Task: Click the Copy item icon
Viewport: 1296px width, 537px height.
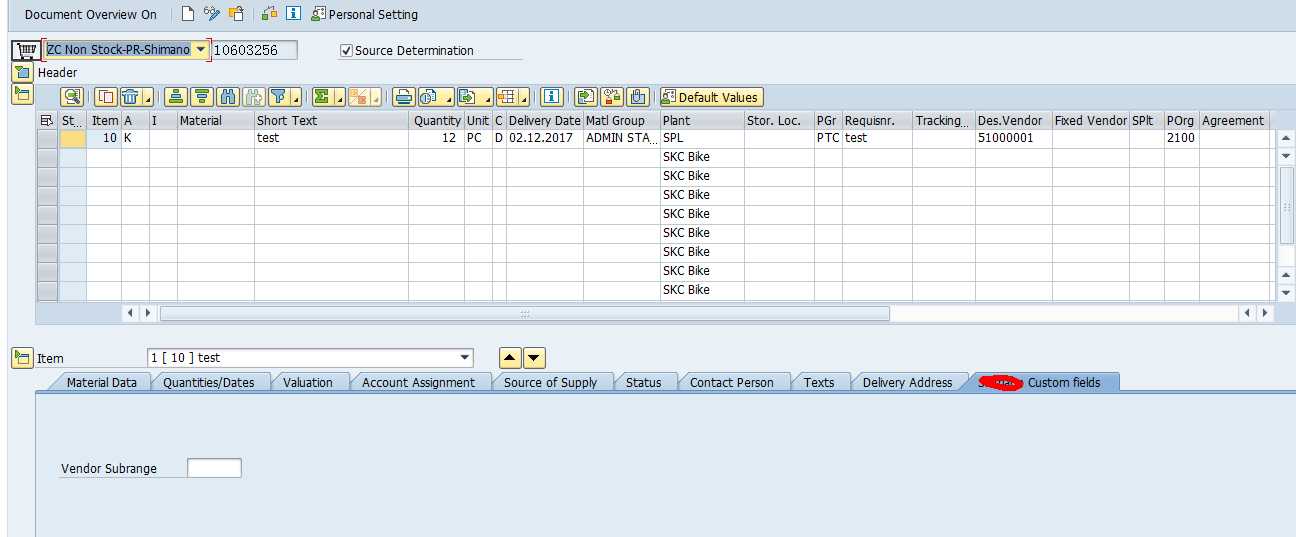Action: point(105,97)
